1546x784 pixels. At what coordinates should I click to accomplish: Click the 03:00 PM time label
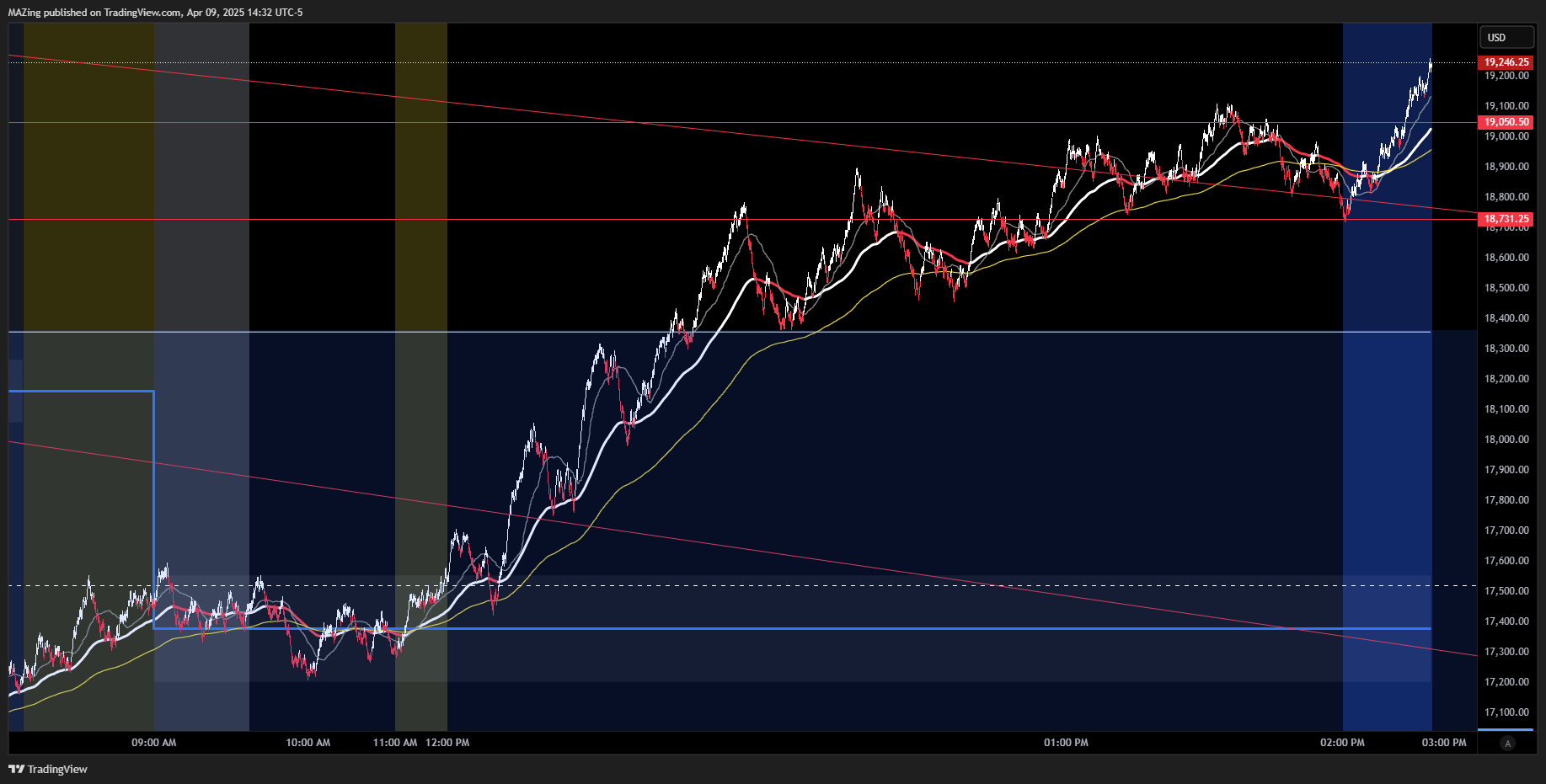1444,743
